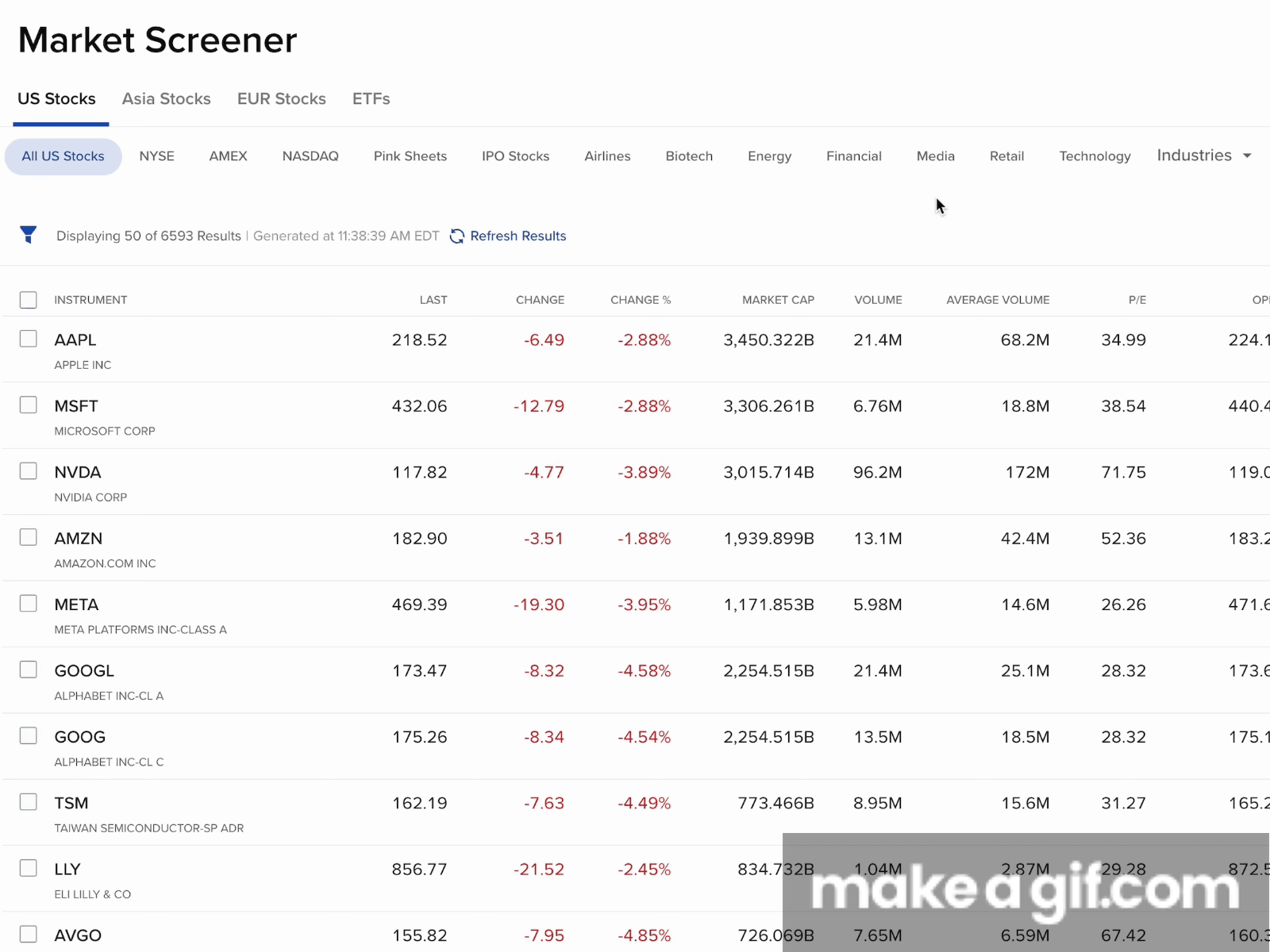Image resolution: width=1270 pixels, height=952 pixels.
Task: Tick the GOOGL row checkbox
Action: [x=29, y=670]
